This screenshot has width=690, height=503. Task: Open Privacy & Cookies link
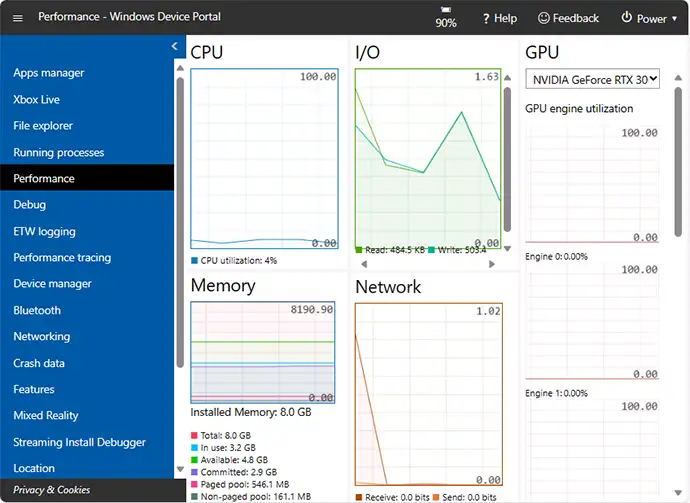click(51, 490)
